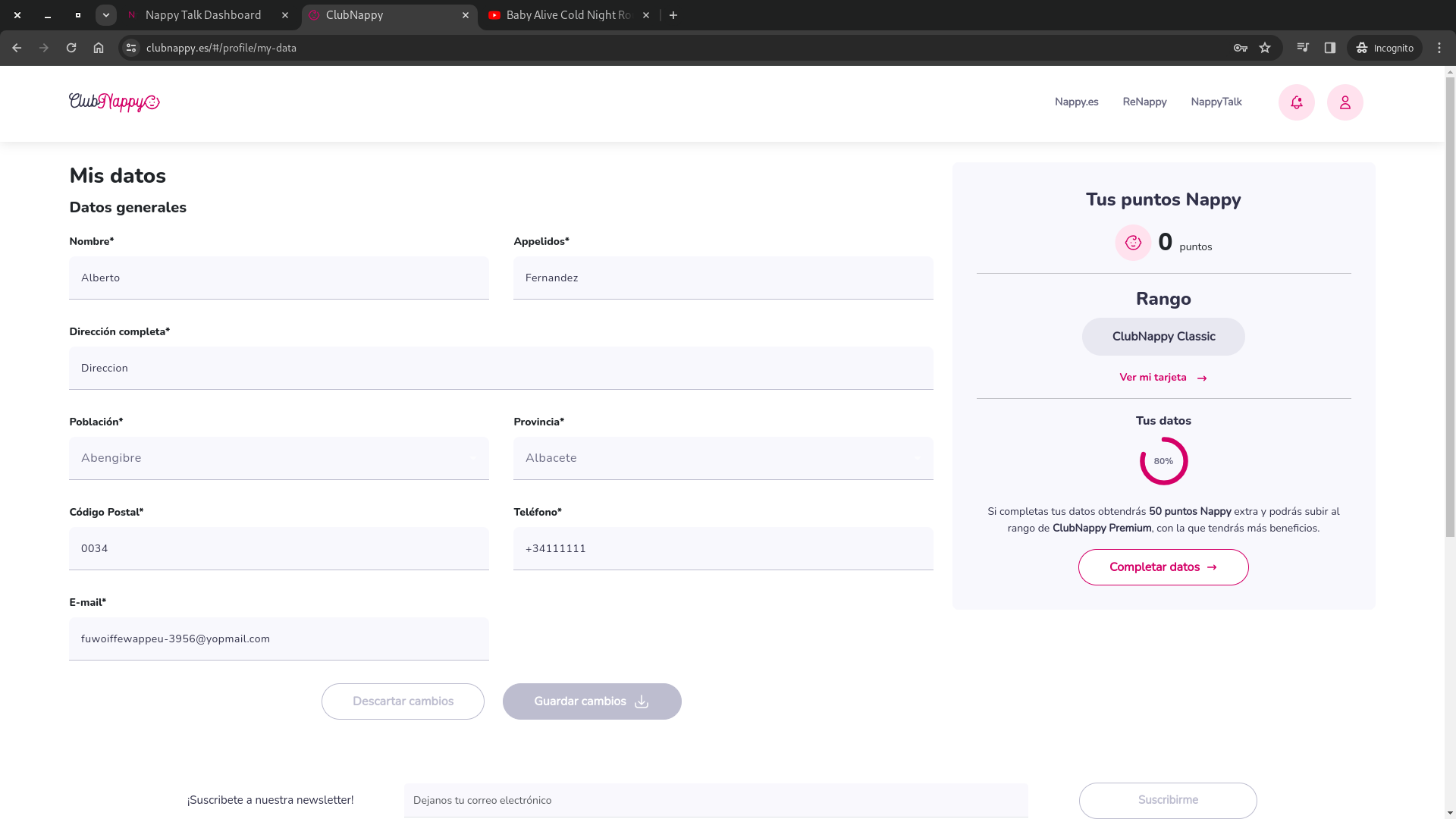This screenshot has width=1456, height=819.
Task: Bookmark this page with the star icon
Action: pos(1265,48)
